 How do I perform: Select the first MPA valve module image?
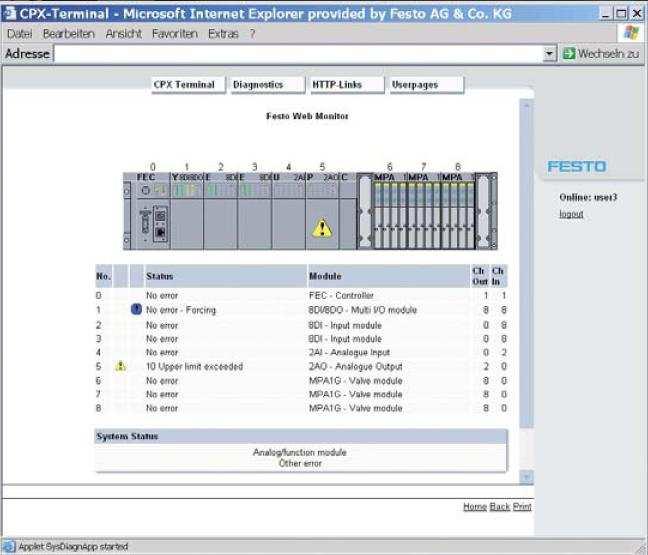pos(390,211)
